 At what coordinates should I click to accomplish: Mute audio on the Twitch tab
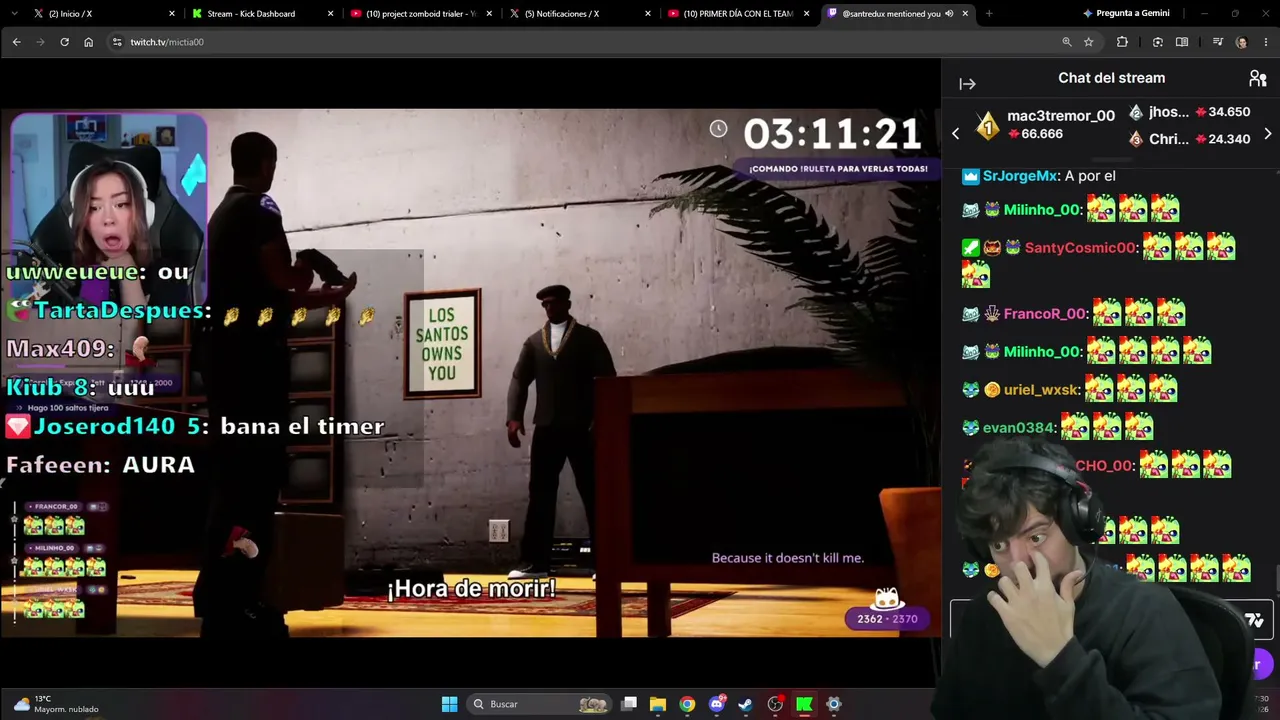coord(949,14)
